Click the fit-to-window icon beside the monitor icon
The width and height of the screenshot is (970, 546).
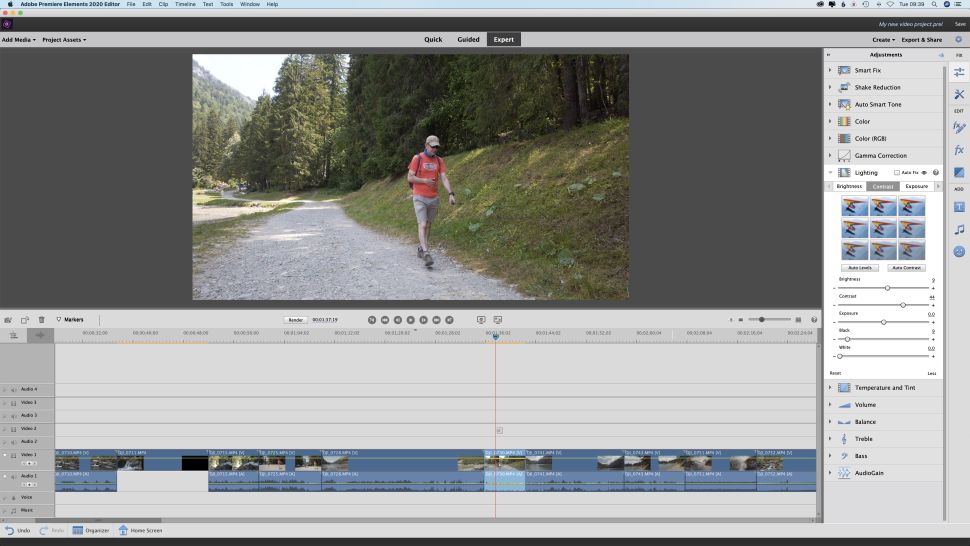click(x=498, y=320)
